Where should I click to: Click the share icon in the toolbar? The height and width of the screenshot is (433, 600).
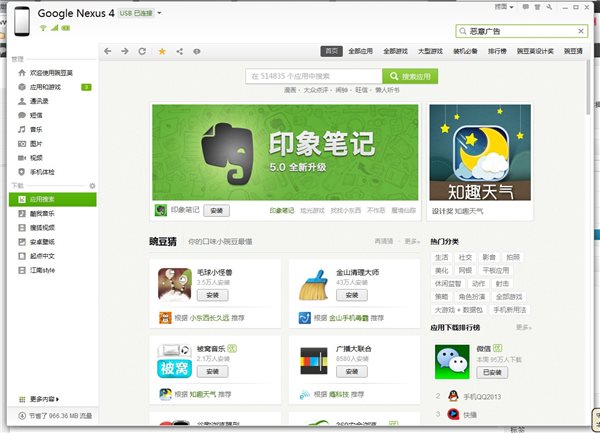click(x=179, y=51)
